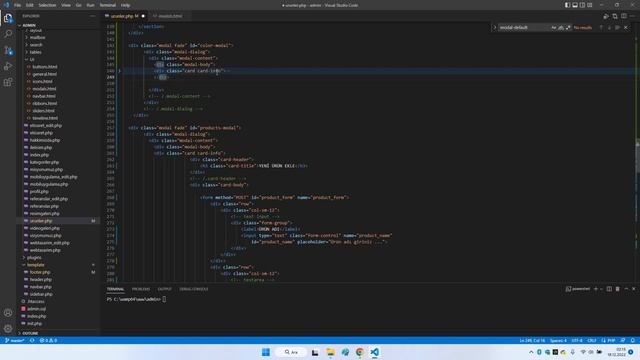Open the Terminal menu
640x360 pixels.
107,5
